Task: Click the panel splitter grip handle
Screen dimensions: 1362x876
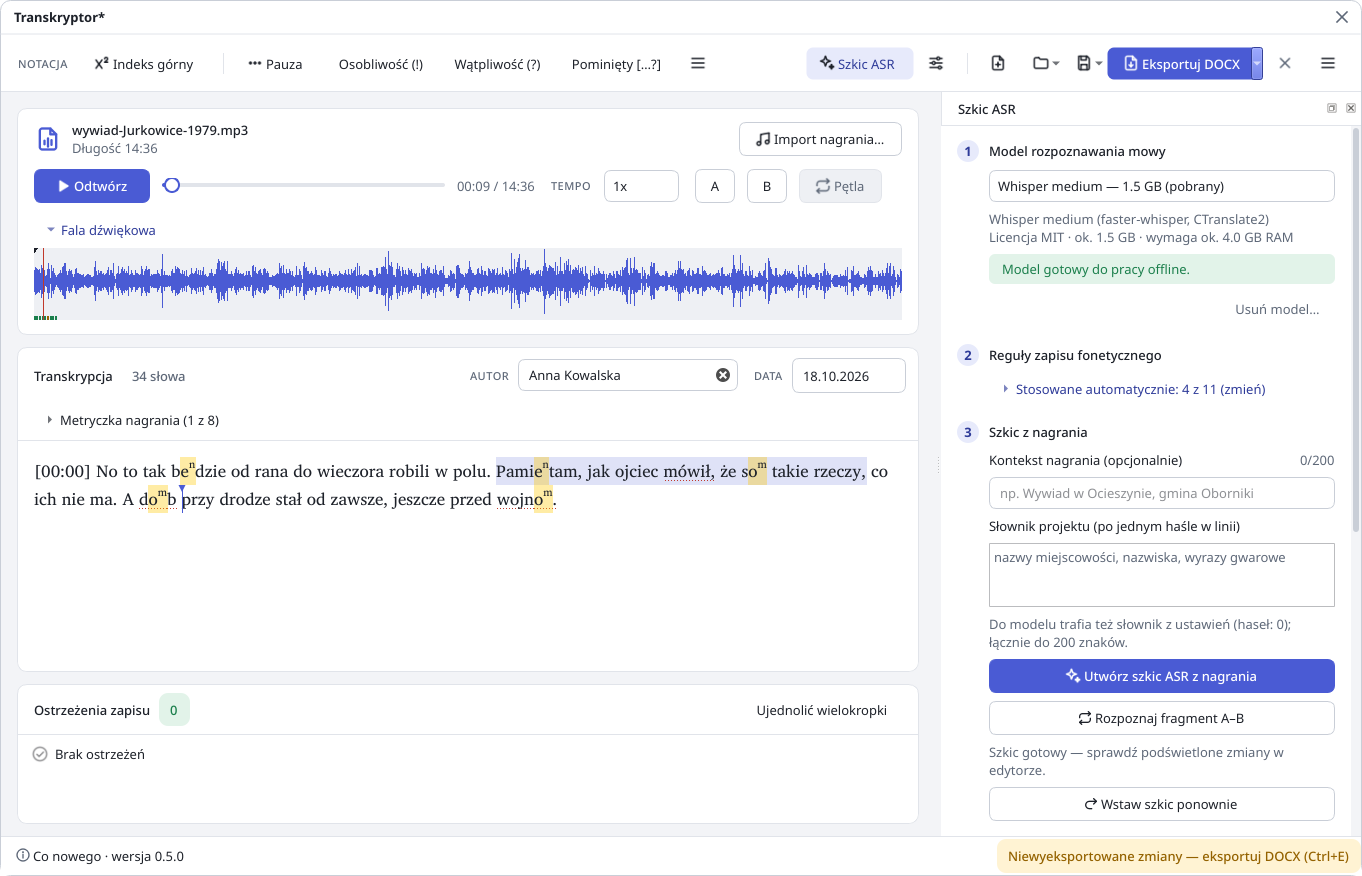Action: tap(938, 464)
